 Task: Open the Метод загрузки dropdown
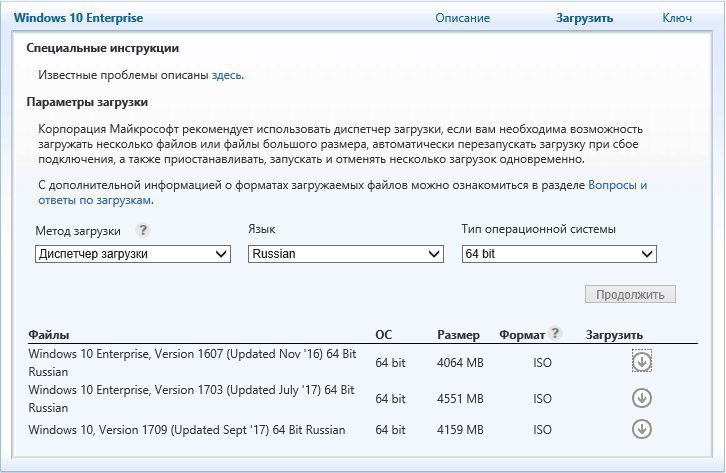coord(133,254)
